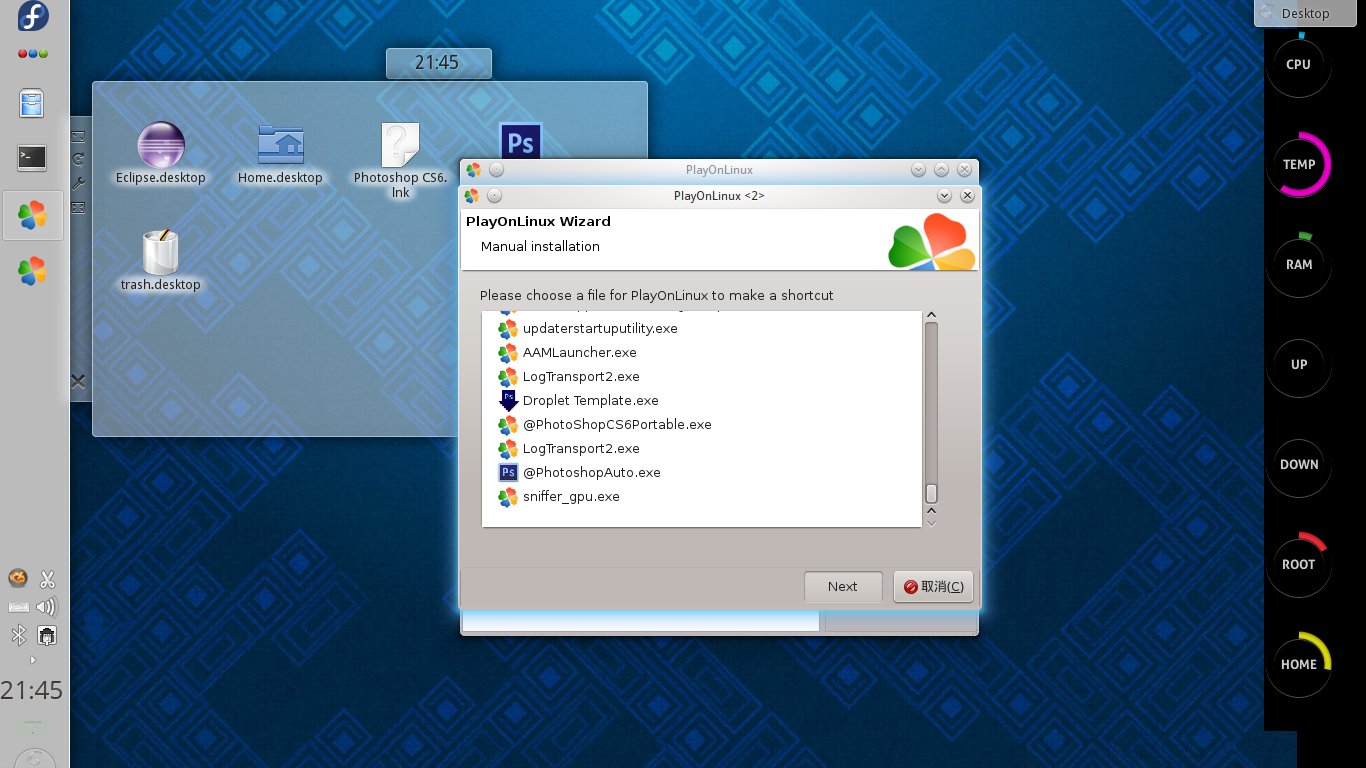1366x768 pixels.
Task: Click the HOME disk usage gauge
Action: point(1299,664)
